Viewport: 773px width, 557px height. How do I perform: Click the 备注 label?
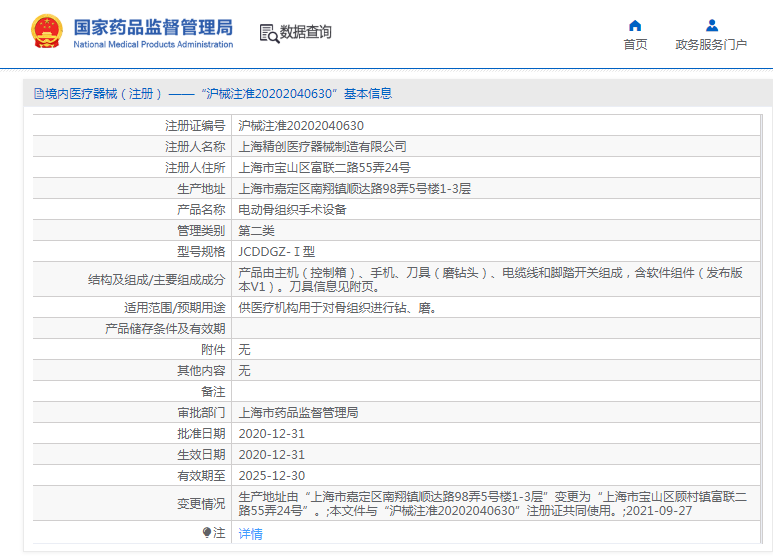213,392
